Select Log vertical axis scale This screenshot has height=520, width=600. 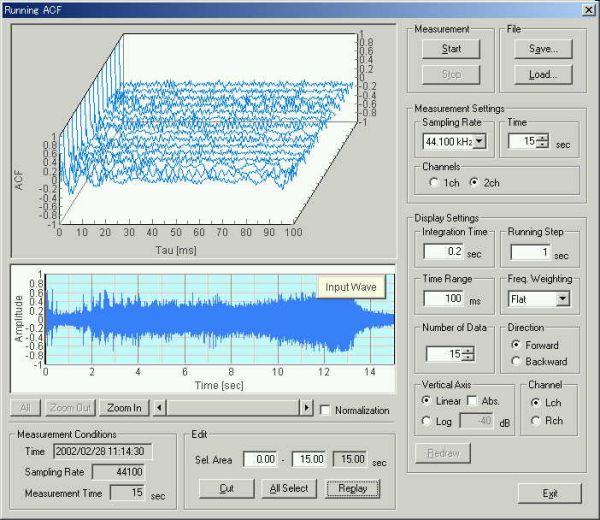[x=426, y=421]
